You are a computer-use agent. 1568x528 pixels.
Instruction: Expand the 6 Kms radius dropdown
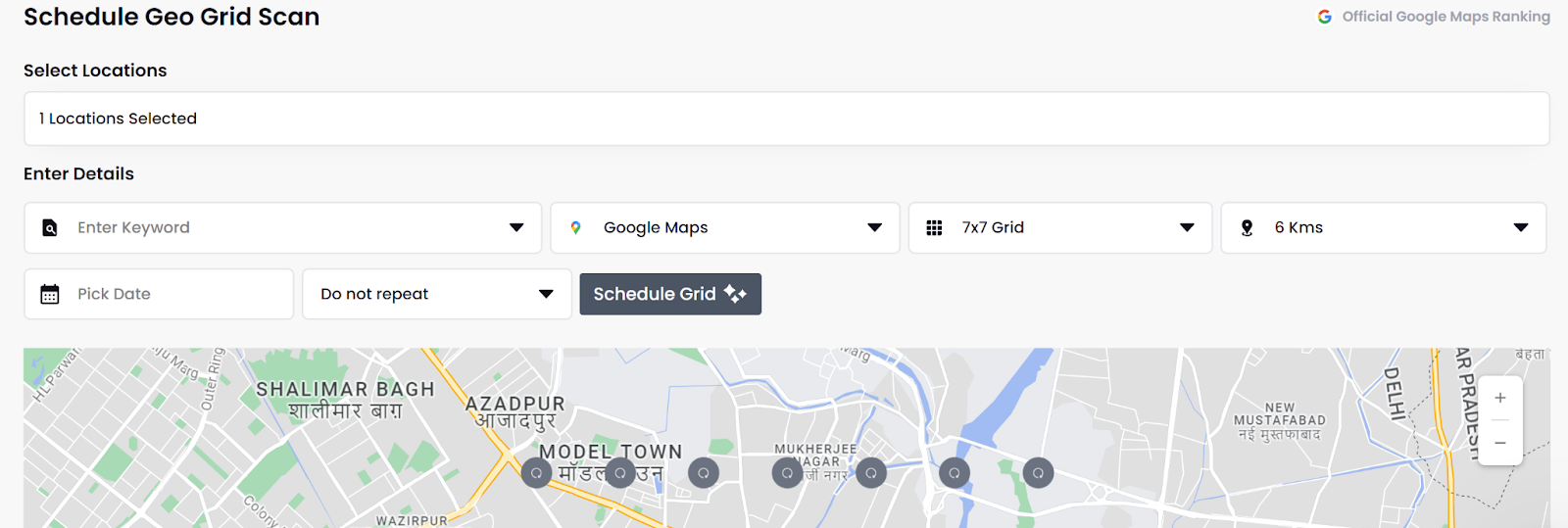(x=1384, y=227)
